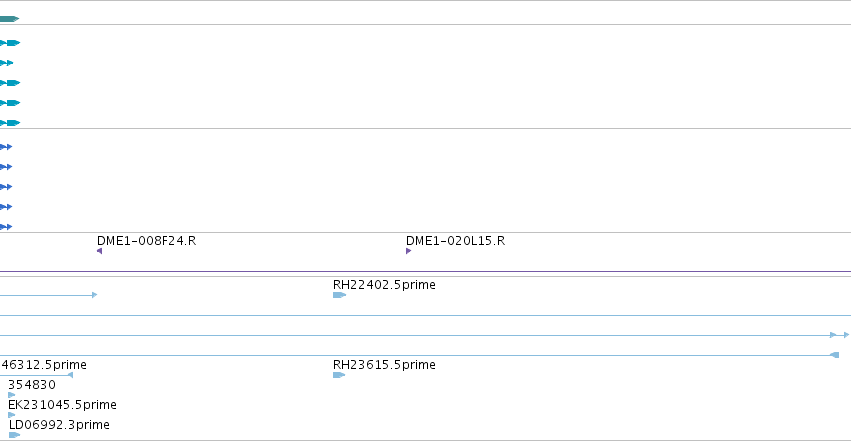The height and width of the screenshot is (441, 851).
Task: Open the RH23615.5prime label
Action: [x=384, y=365]
